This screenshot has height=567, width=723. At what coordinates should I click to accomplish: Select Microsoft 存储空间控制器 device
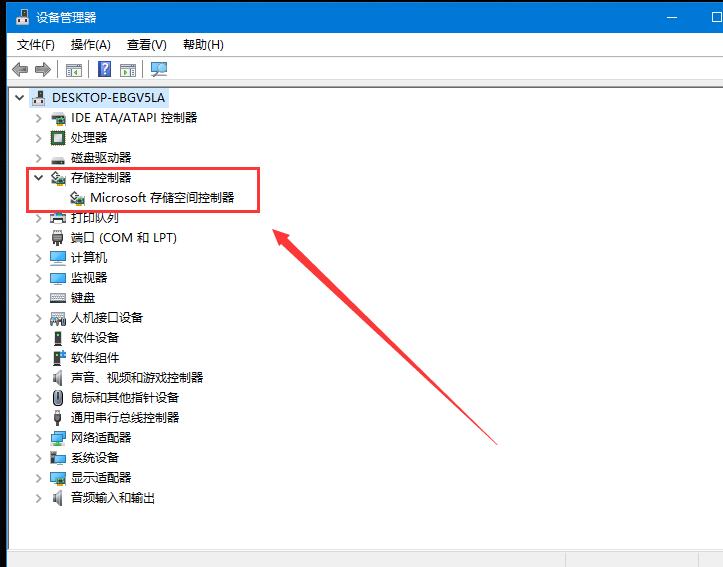[162, 197]
